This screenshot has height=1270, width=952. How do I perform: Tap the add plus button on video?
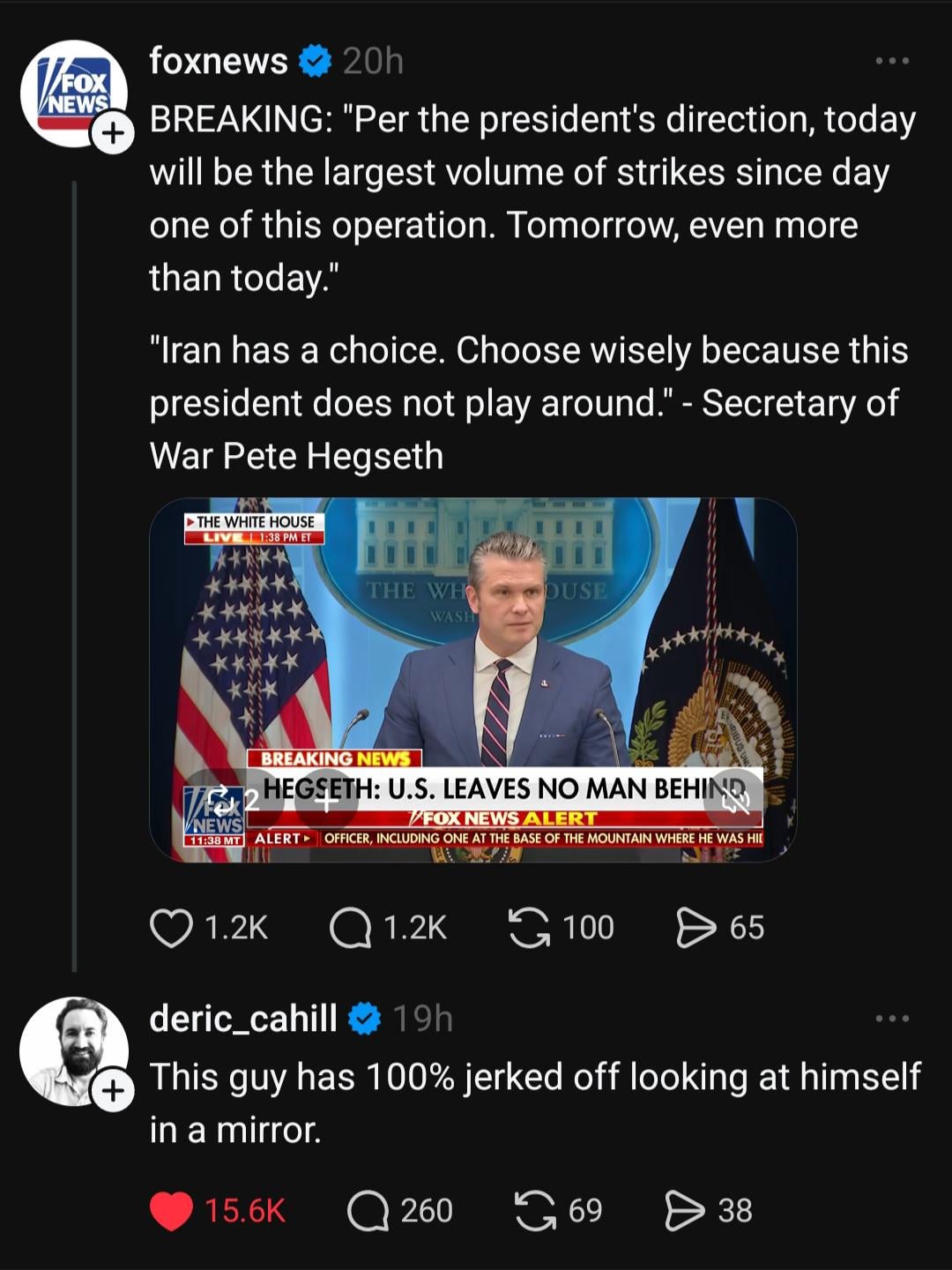[x=325, y=799]
